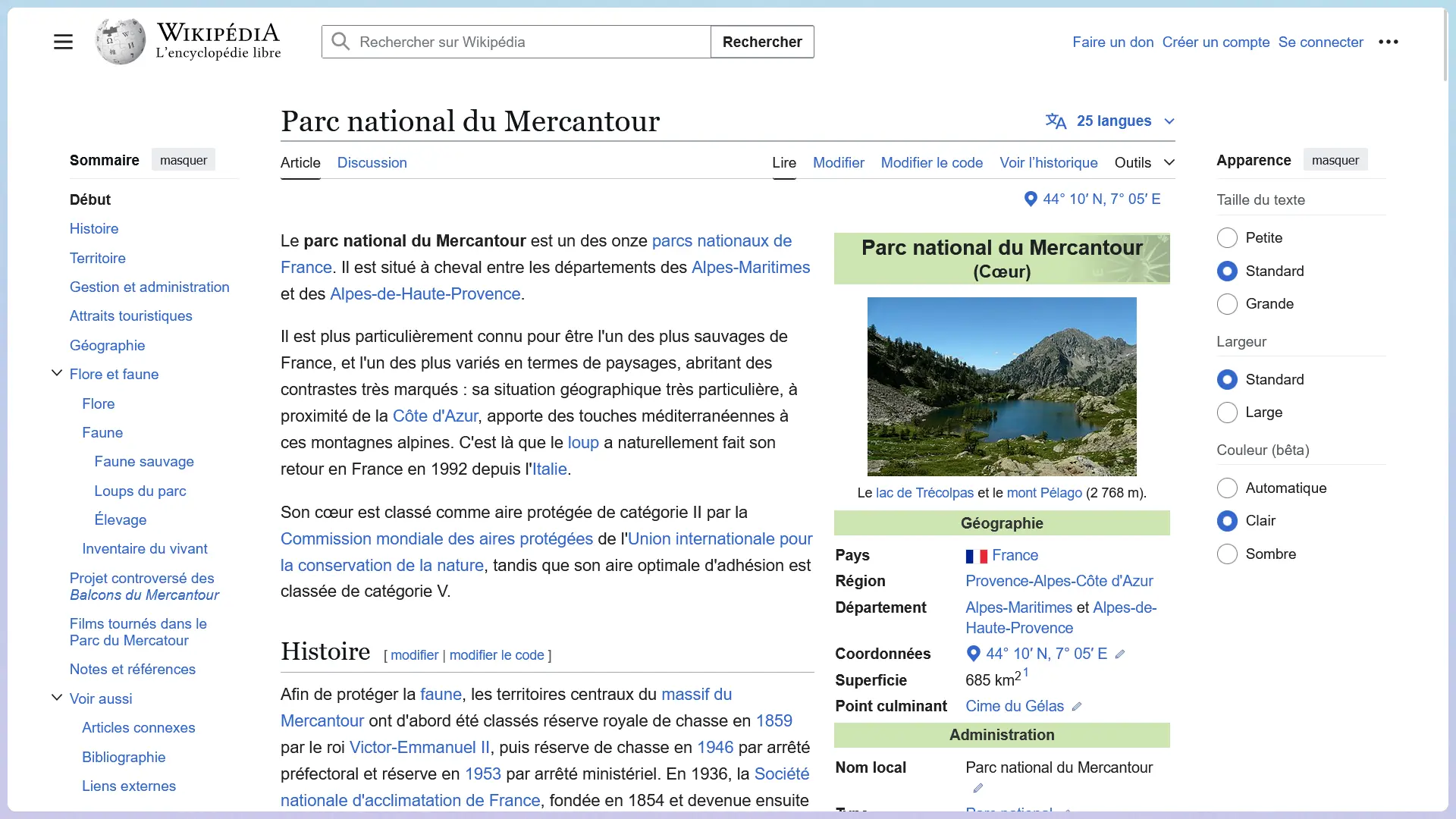The height and width of the screenshot is (819, 1456).
Task: Collapse the Flore et faune section chevron
Action: (x=57, y=373)
